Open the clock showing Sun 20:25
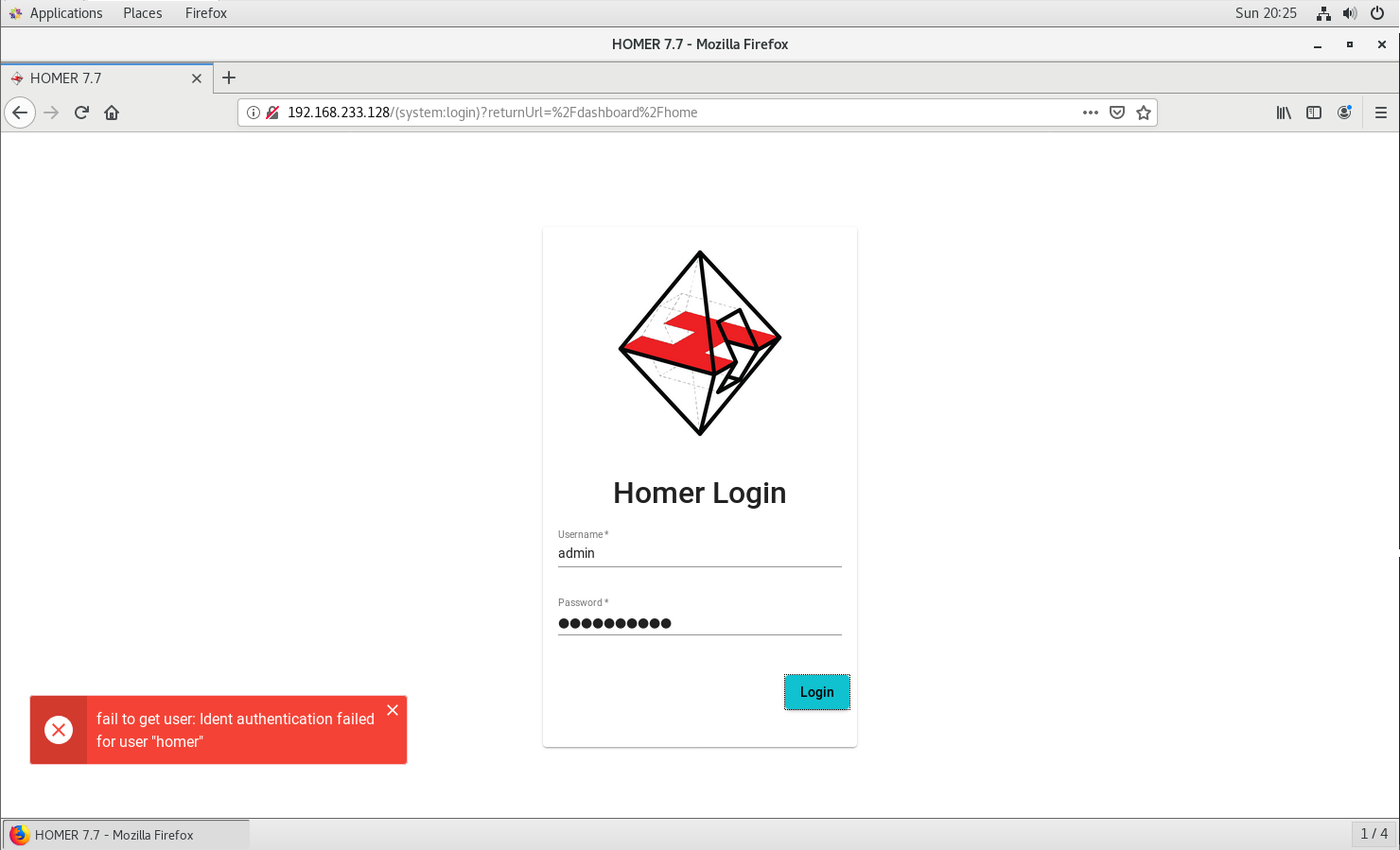Viewport: 1400px width, 850px height. pyautogui.click(x=1266, y=13)
